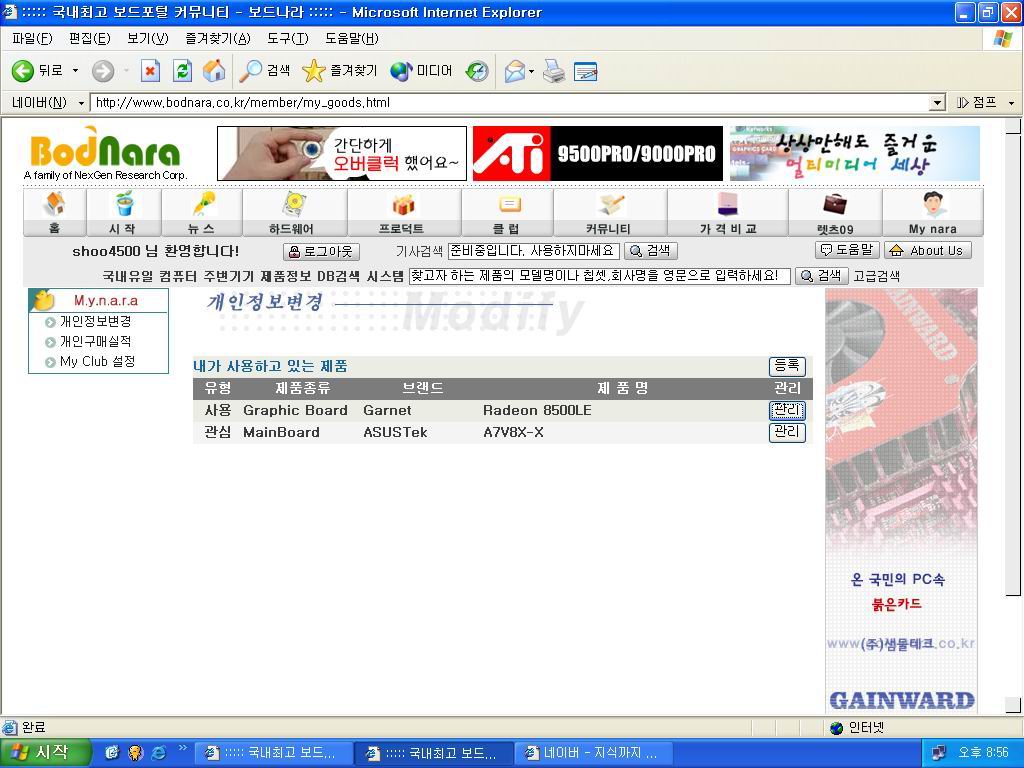Open the 도구 menu

pos(287,39)
